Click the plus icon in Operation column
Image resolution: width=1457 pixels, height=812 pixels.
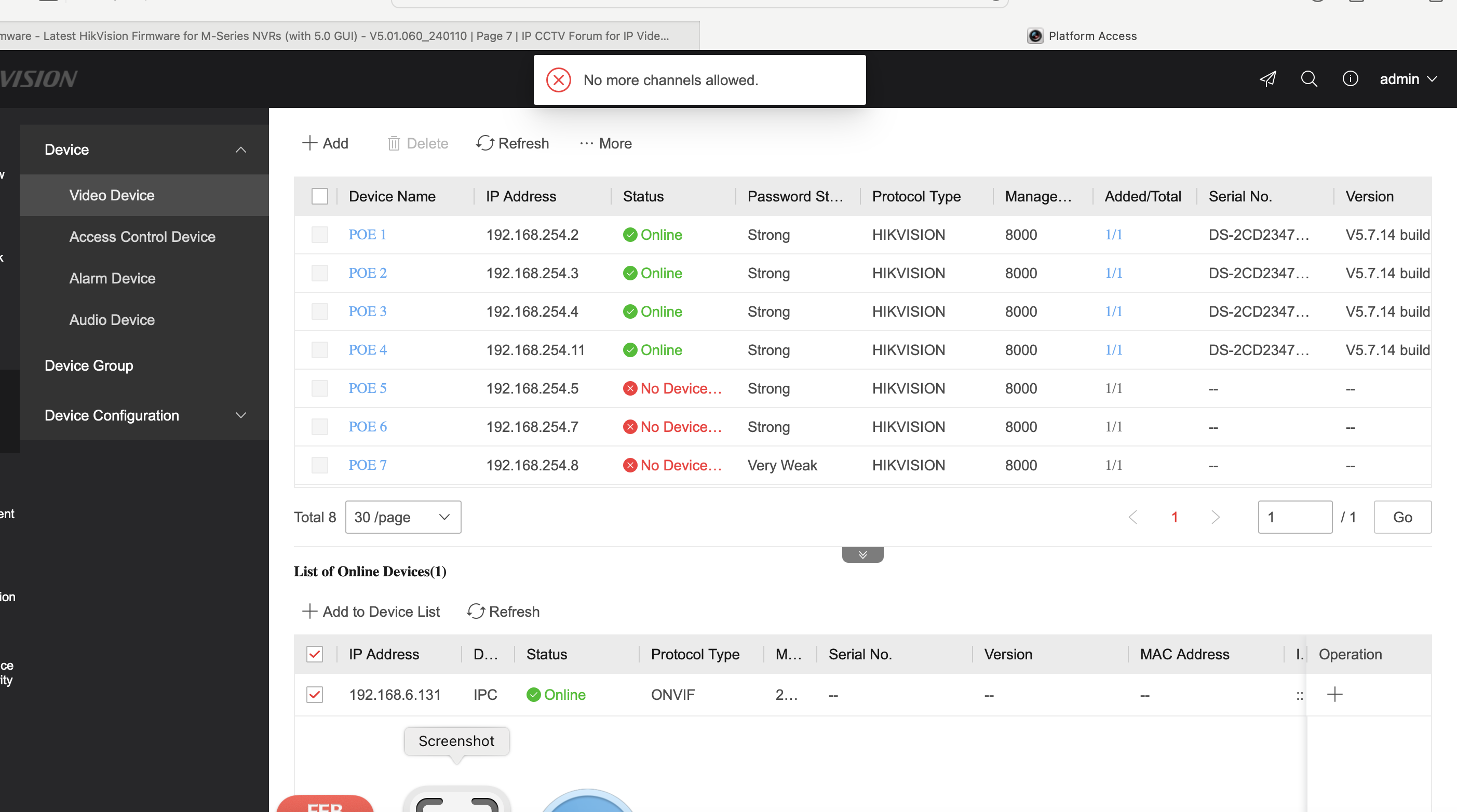1334,694
